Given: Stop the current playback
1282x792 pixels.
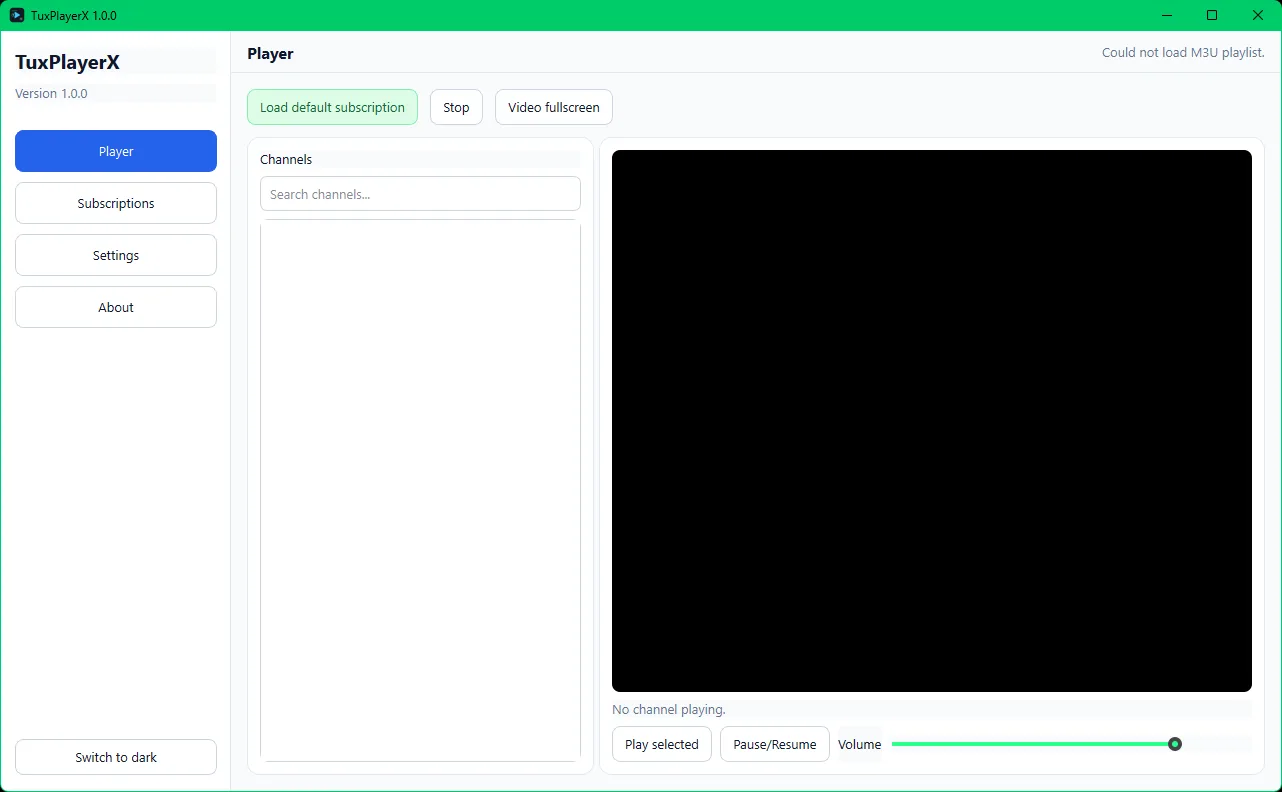Looking at the screenshot, I should pyautogui.click(x=456, y=107).
